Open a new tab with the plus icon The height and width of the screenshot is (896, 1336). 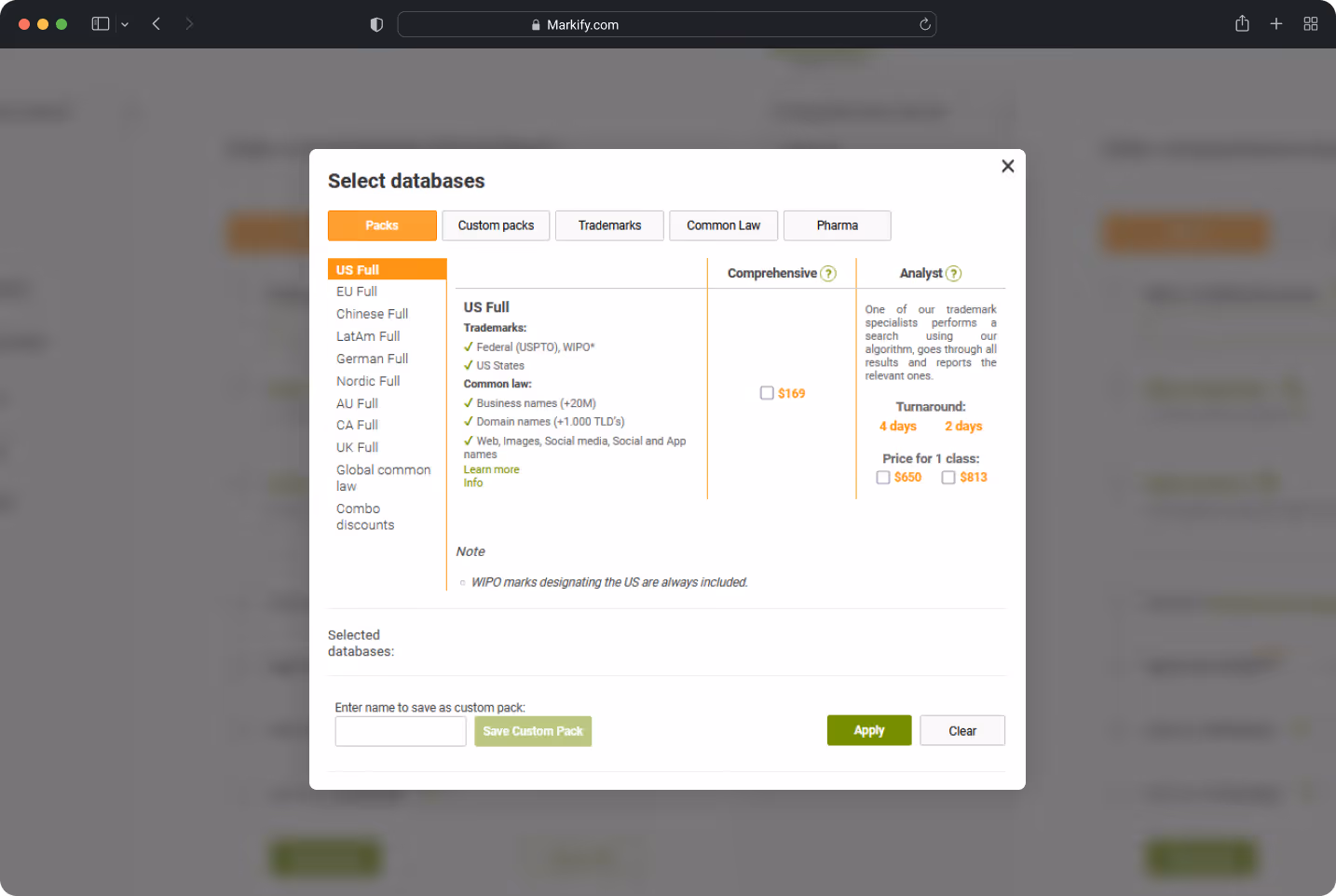click(1276, 24)
